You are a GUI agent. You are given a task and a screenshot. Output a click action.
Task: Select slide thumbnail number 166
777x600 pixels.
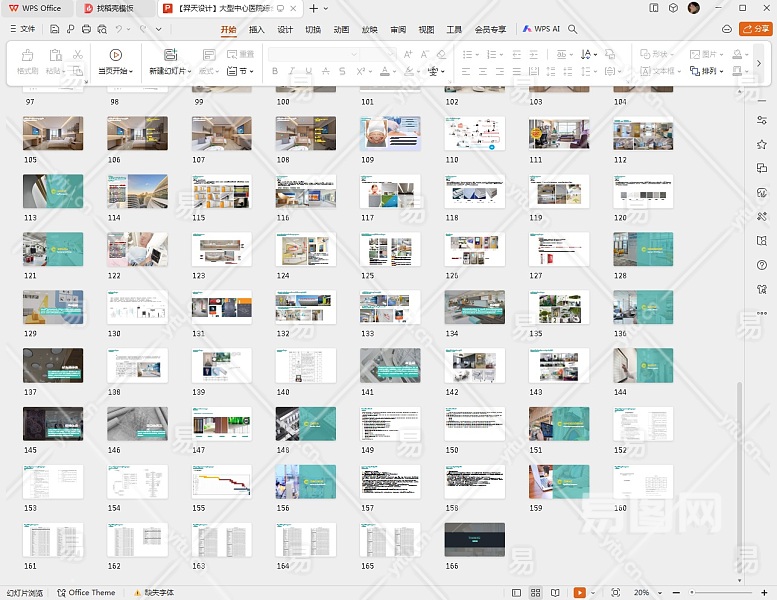pos(474,540)
